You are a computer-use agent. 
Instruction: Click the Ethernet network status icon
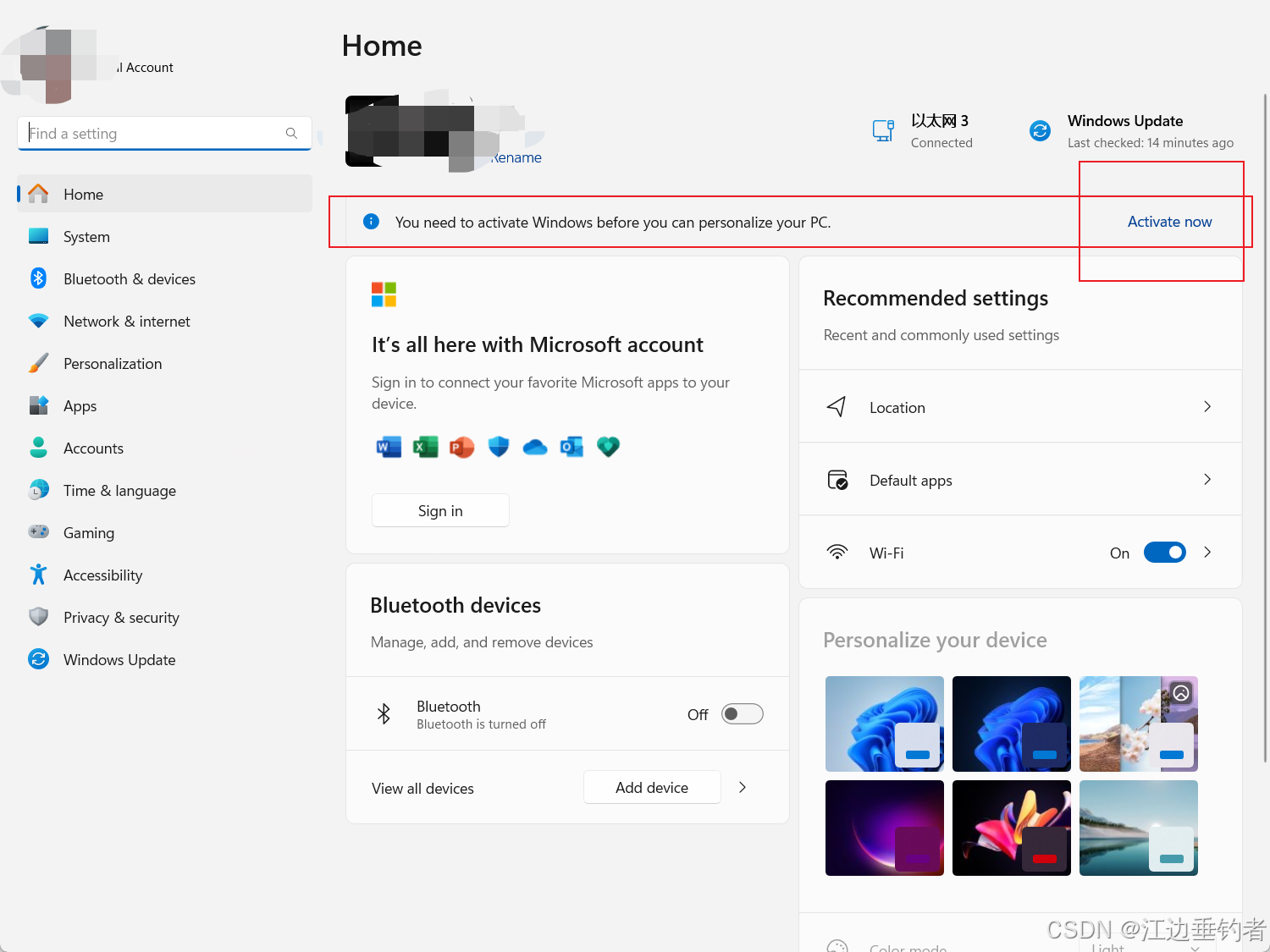tap(883, 130)
